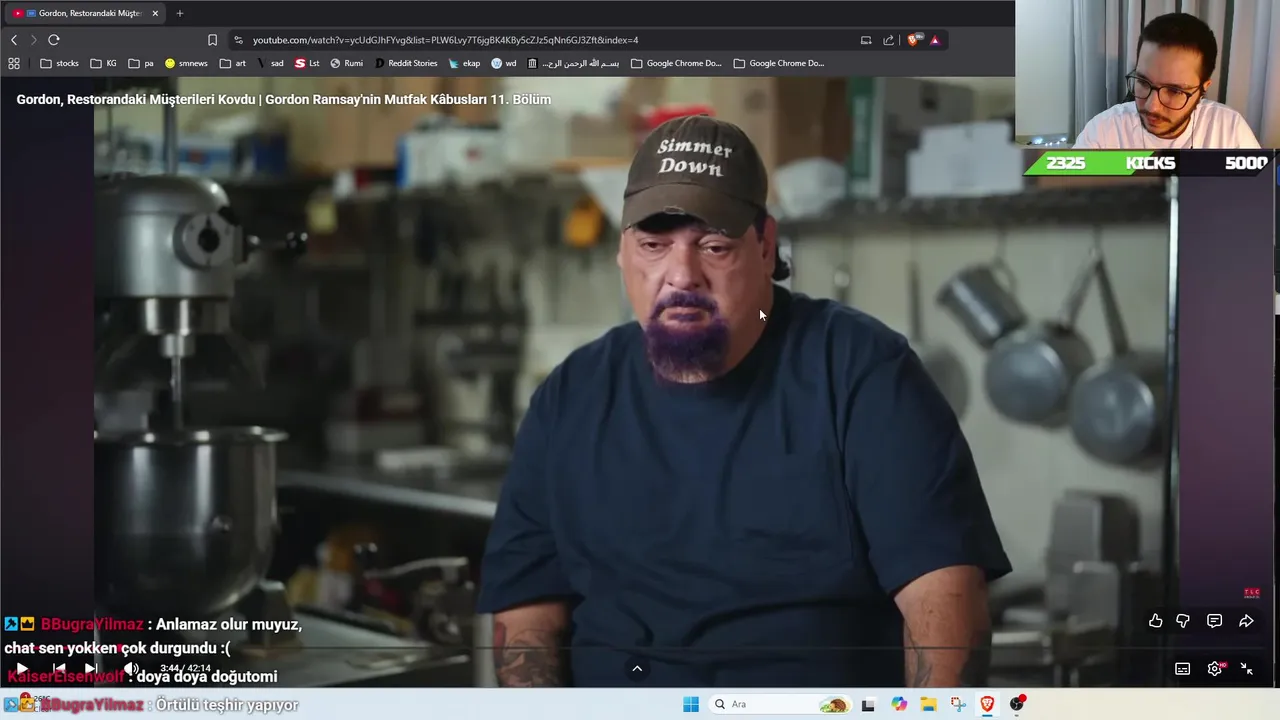Screen dimensions: 1280x720
Task: Open the smnews bookmark
Action: coord(186,63)
